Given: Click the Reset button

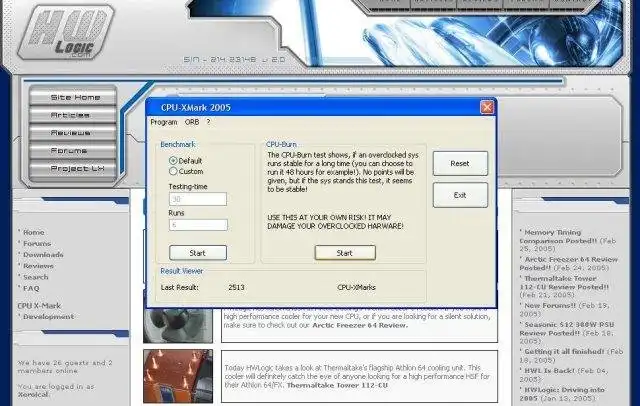Looking at the screenshot, I should click(x=460, y=163).
